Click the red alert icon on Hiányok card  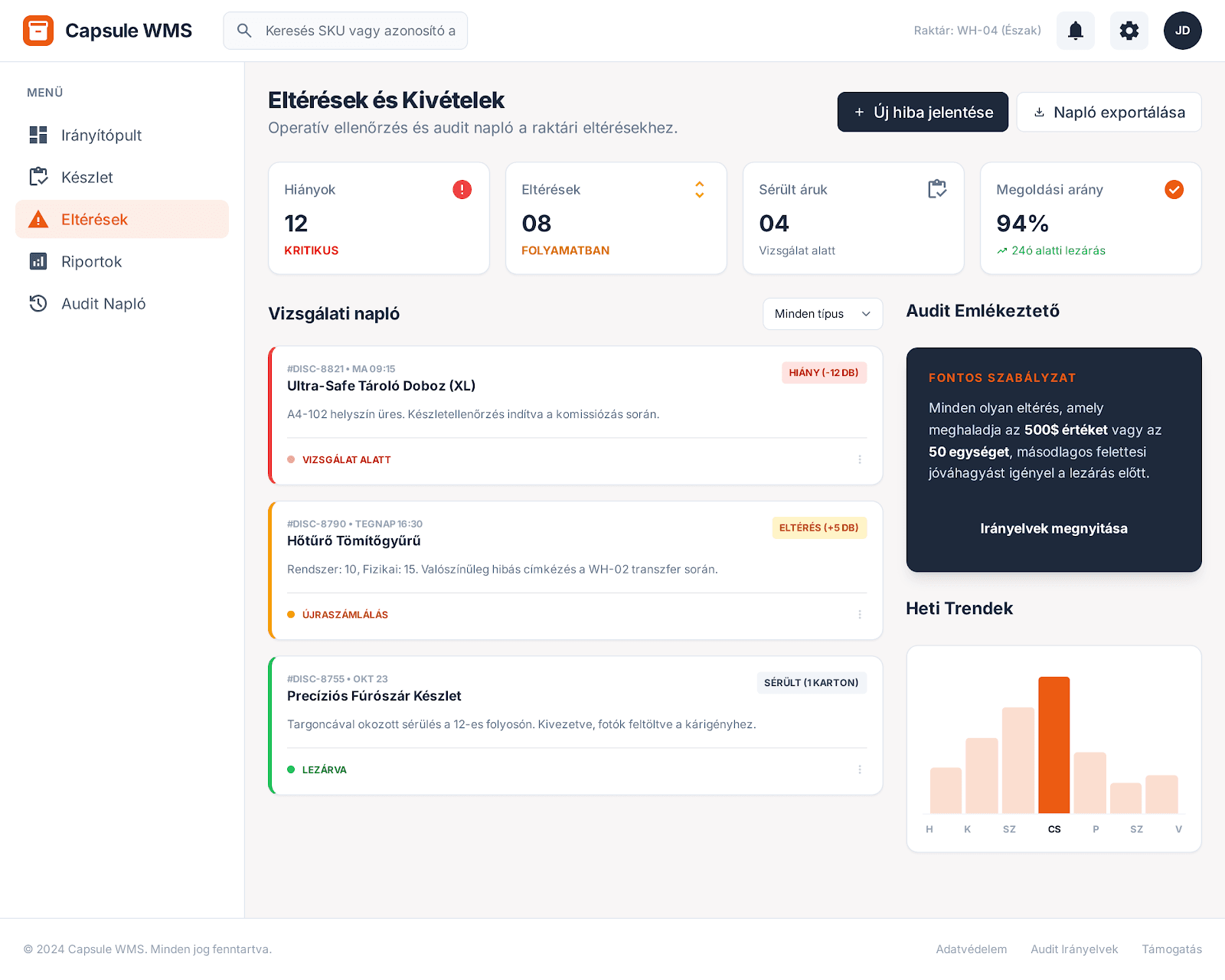click(x=462, y=189)
